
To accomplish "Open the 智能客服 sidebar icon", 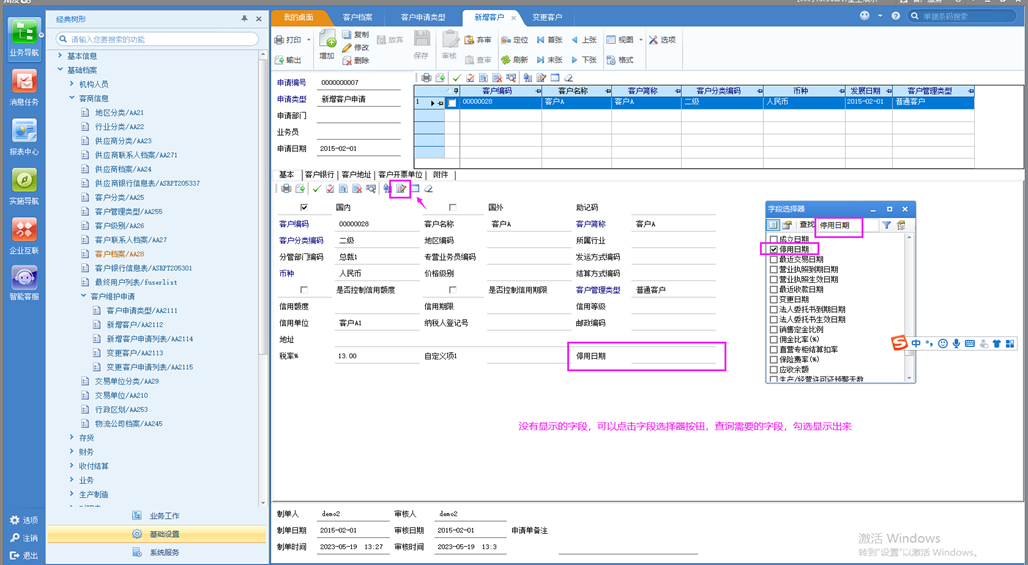I will pos(24,282).
